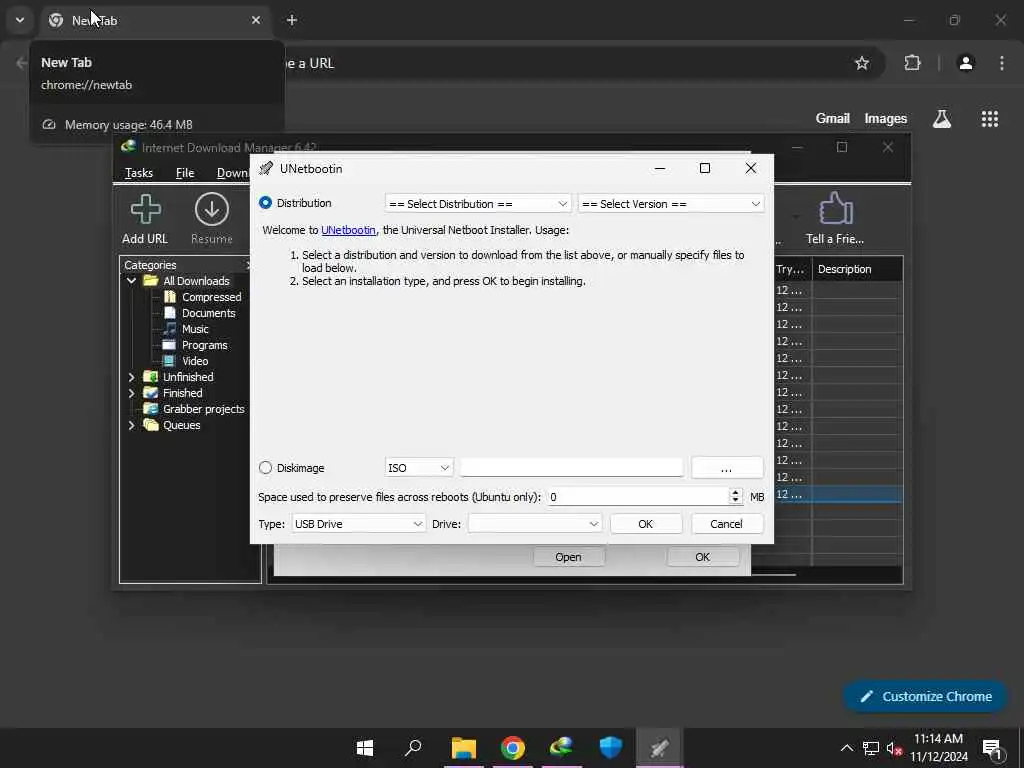The image size is (1024, 768).
Task: Click the disk image path field
Action: pyautogui.click(x=571, y=468)
